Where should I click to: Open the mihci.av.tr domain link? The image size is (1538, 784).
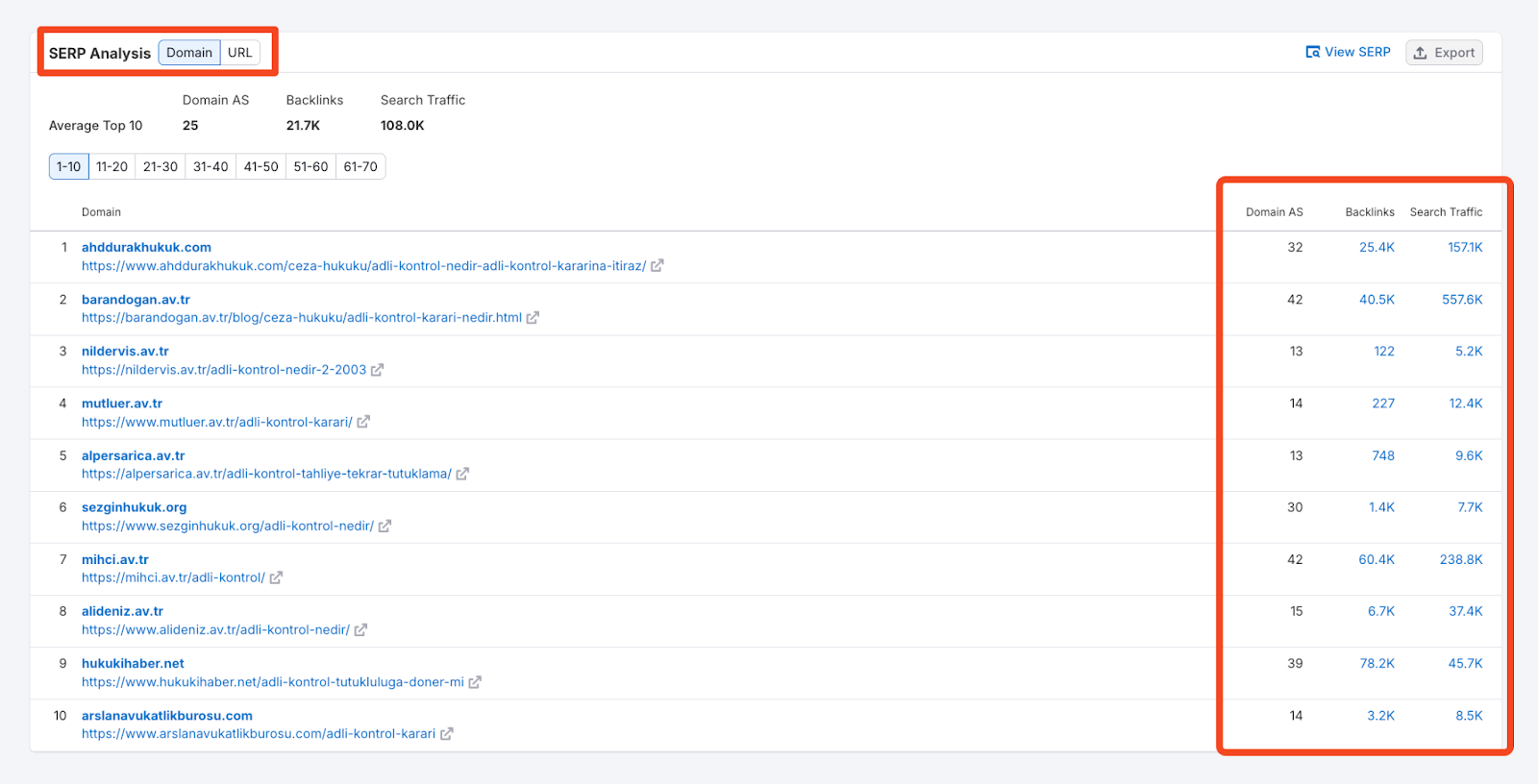(x=115, y=559)
